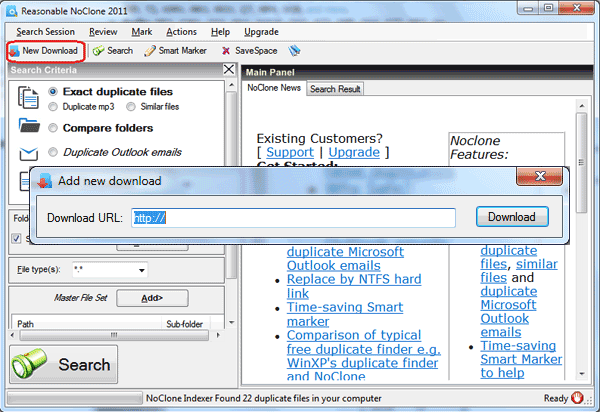The width and height of the screenshot is (600, 412).
Task: Click the Search toolbar button
Action: click(x=112, y=51)
